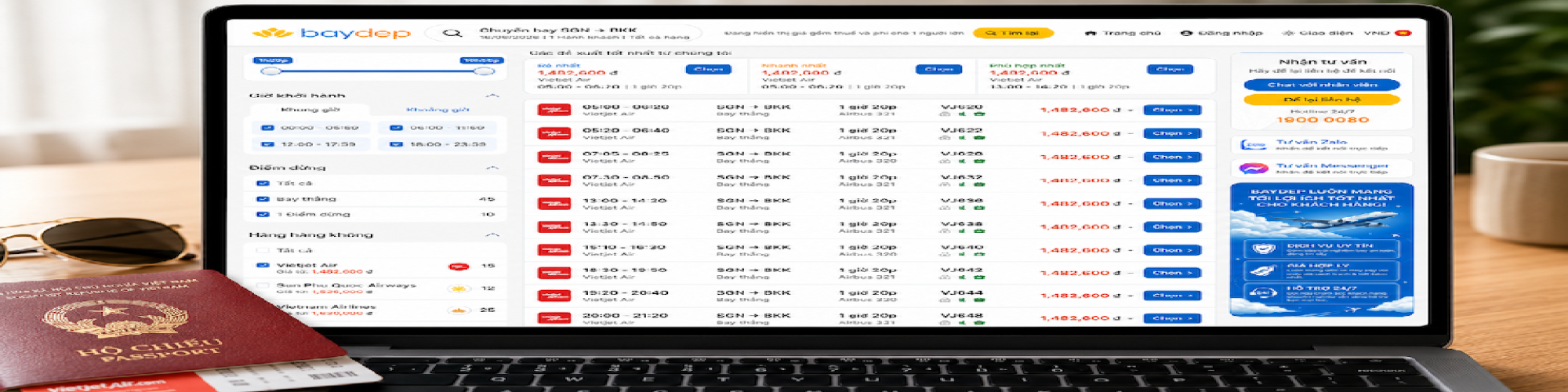Viewport: 1568px width, 392px height.
Task: Uncheck the Vietjet Air airline filter
Action: pyautogui.click(x=263, y=265)
